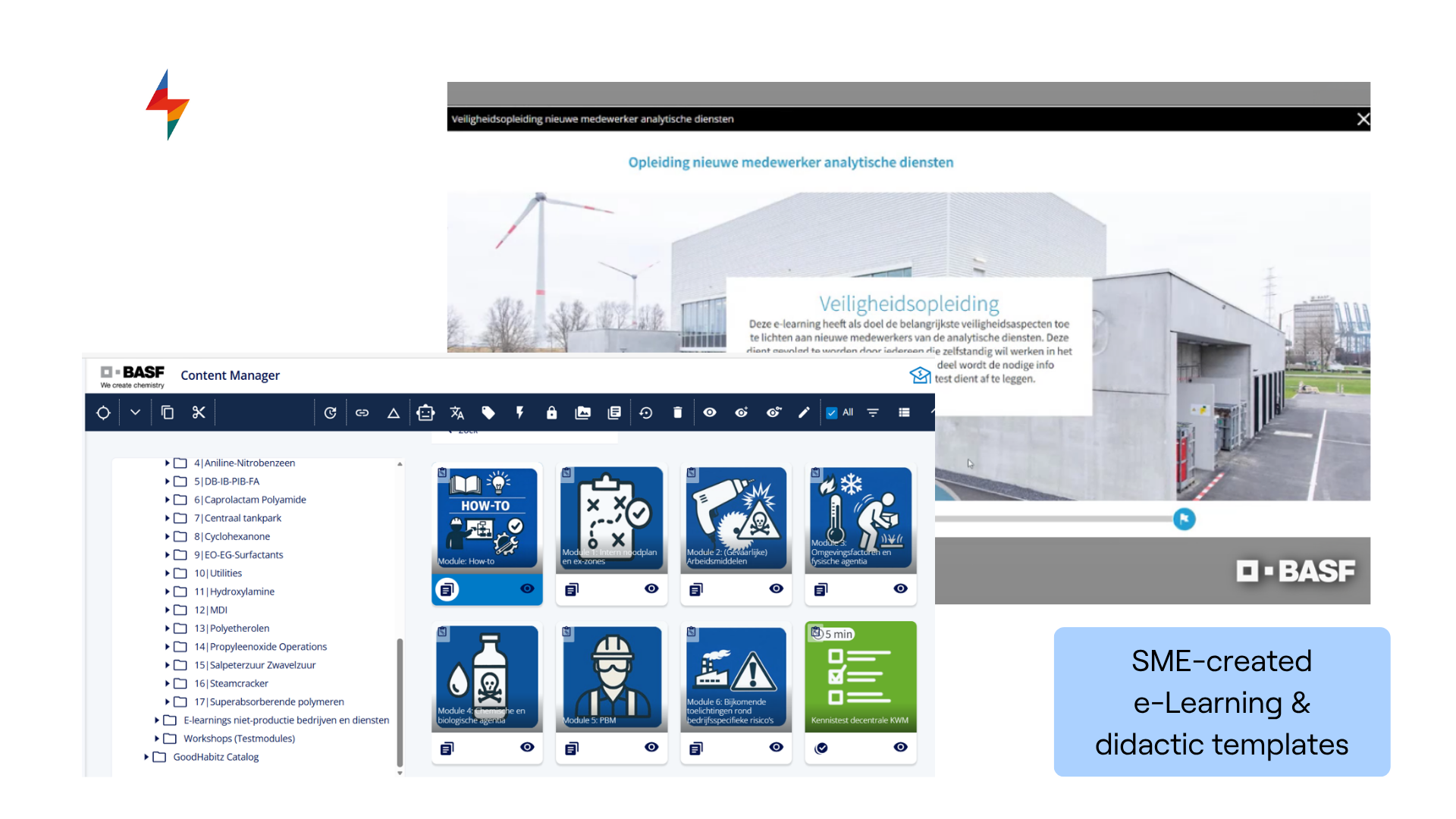Click the robot assistant icon
1456x819 pixels.
pos(425,413)
